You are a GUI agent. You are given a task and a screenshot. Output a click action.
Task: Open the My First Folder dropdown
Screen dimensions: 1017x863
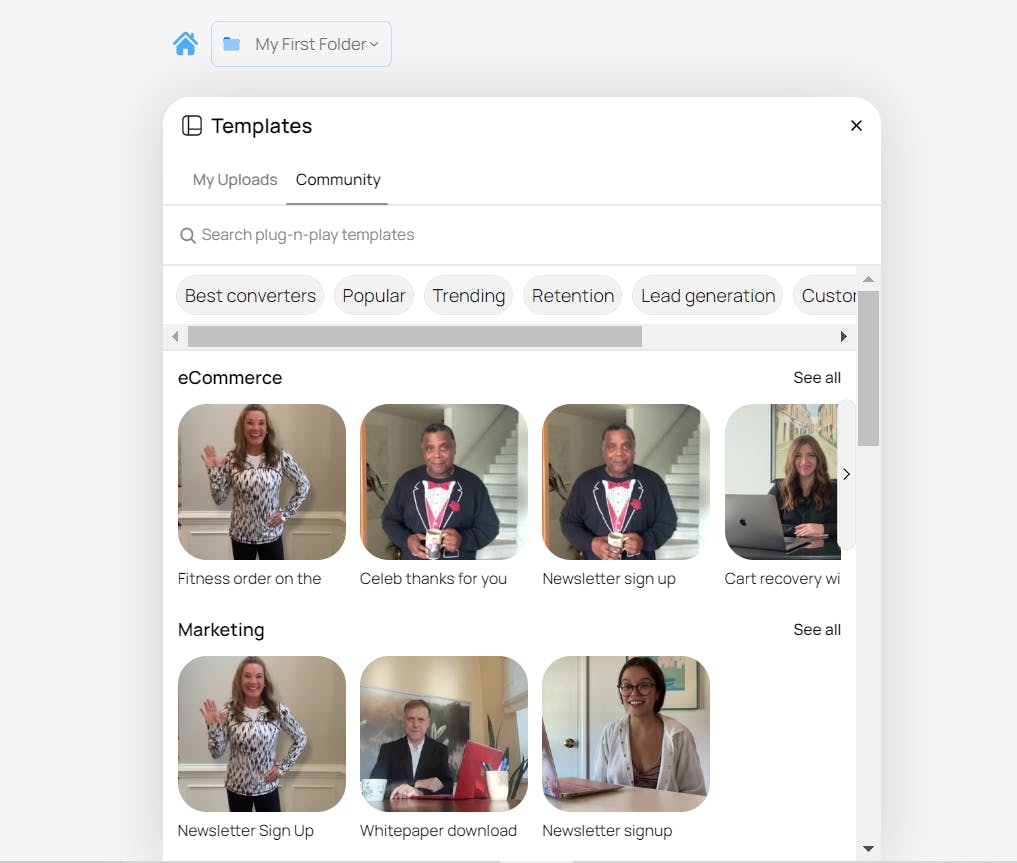coord(301,44)
